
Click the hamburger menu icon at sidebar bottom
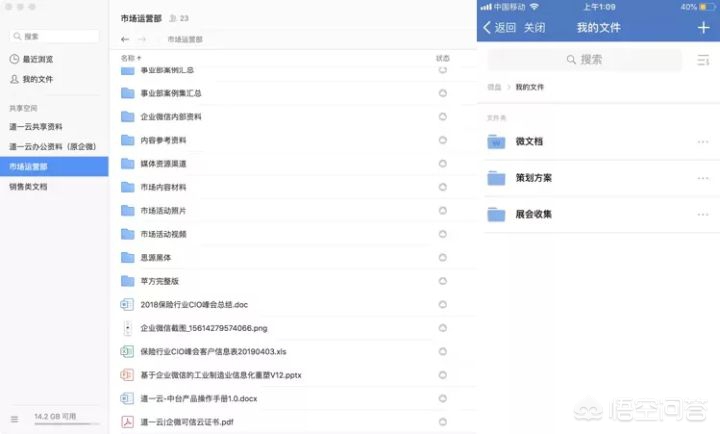[x=14, y=419]
